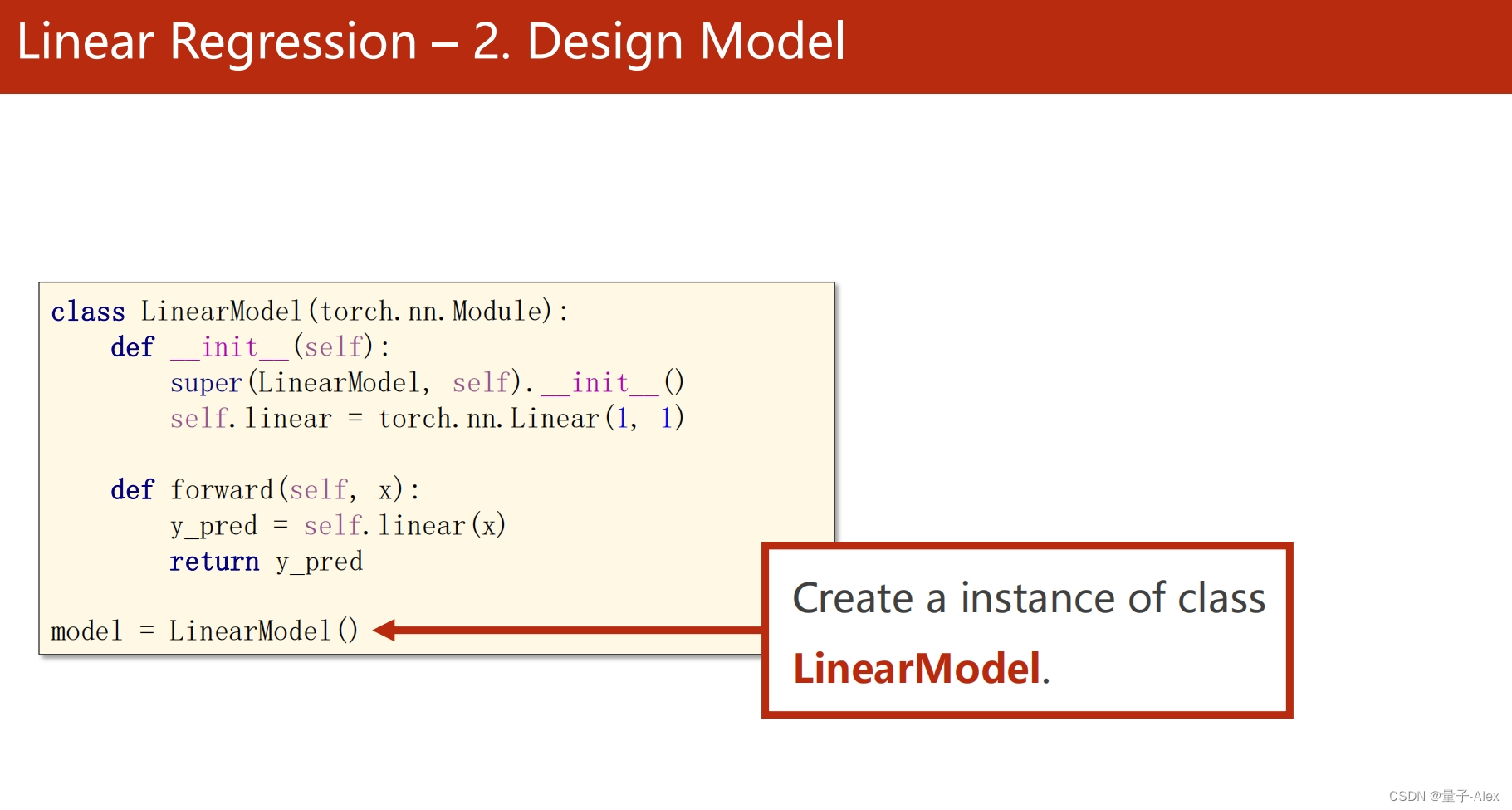This screenshot has width=1512, height=810.
Task: Click the slide title 'Linear Regression – 2. Design Model'
Action: (x=431, y=42)
